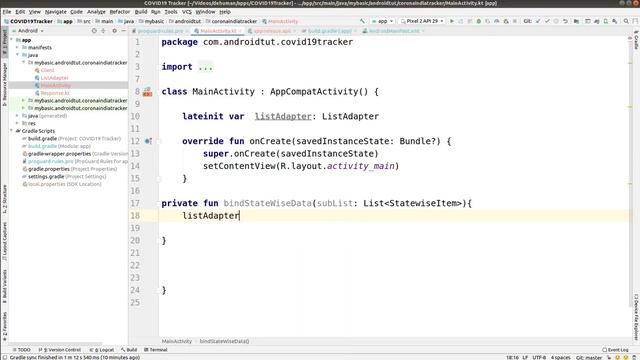Collapse the app module tree node
The height and width of the screenshot is (360, 640).
point(11,40)
